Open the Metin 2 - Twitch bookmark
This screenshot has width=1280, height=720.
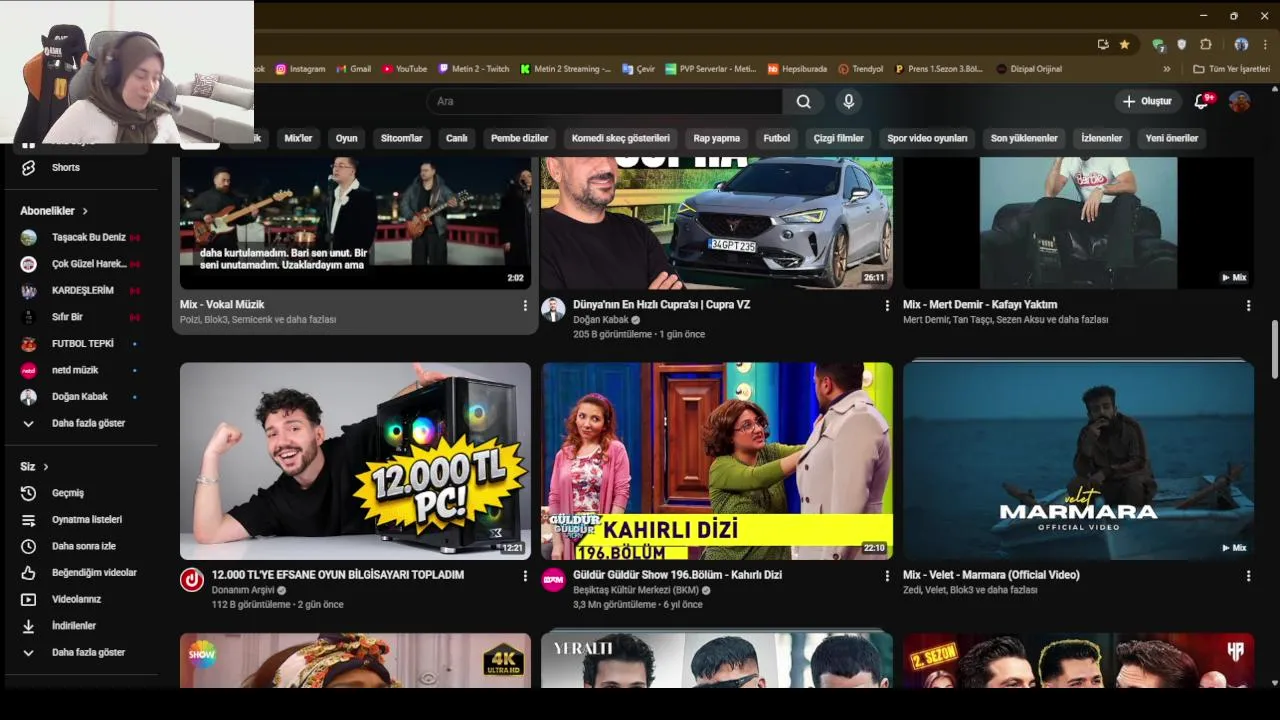pyautogui.click(x=474, y=69)
